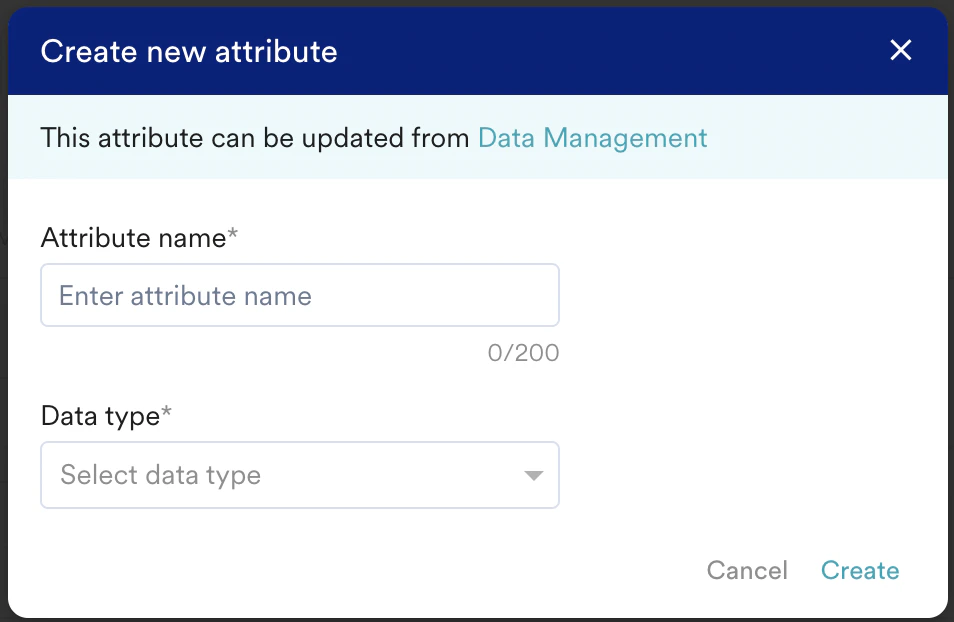
Task: Click the Create new attribute title
Action: click(x=189, y=51)
